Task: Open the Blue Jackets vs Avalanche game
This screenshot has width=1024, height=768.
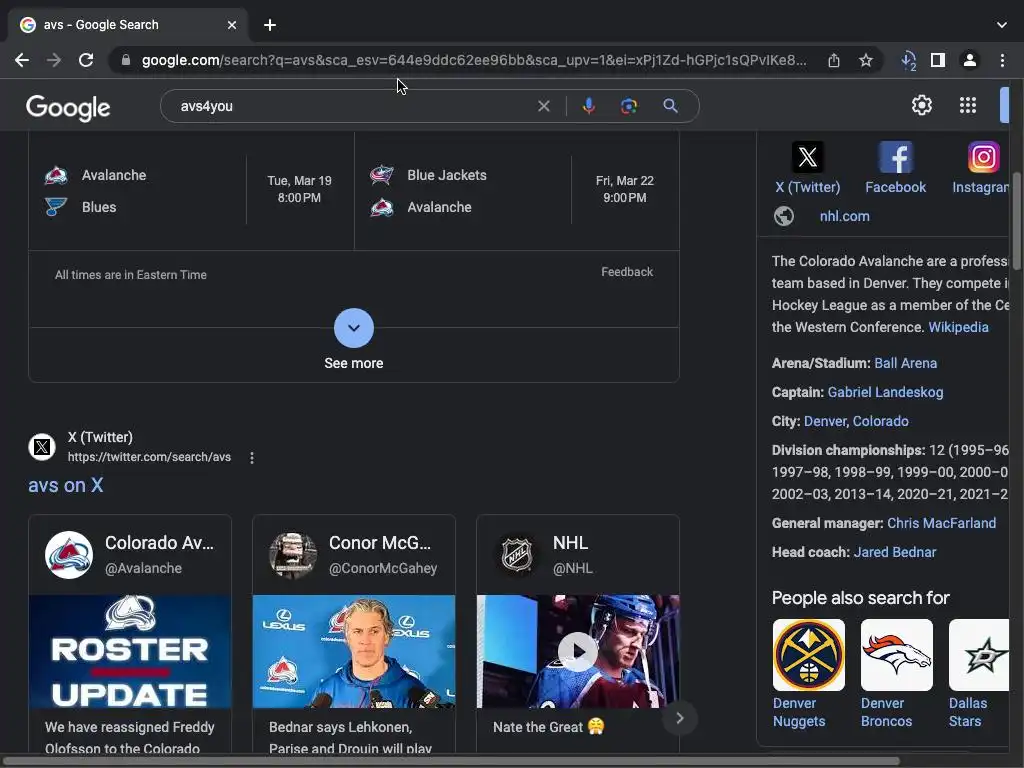Action: 517,191
